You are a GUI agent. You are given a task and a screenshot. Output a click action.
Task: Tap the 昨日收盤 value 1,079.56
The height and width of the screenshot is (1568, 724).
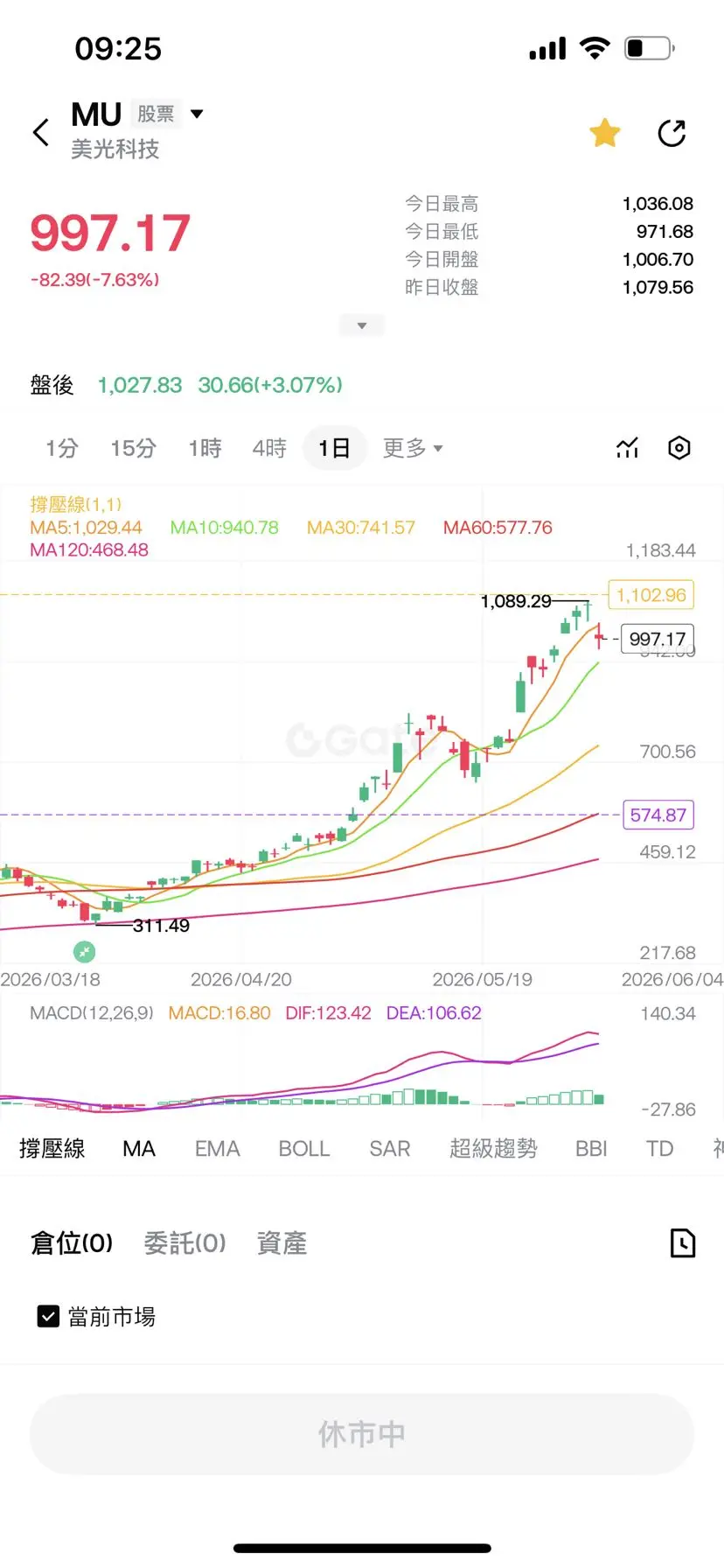658,287
